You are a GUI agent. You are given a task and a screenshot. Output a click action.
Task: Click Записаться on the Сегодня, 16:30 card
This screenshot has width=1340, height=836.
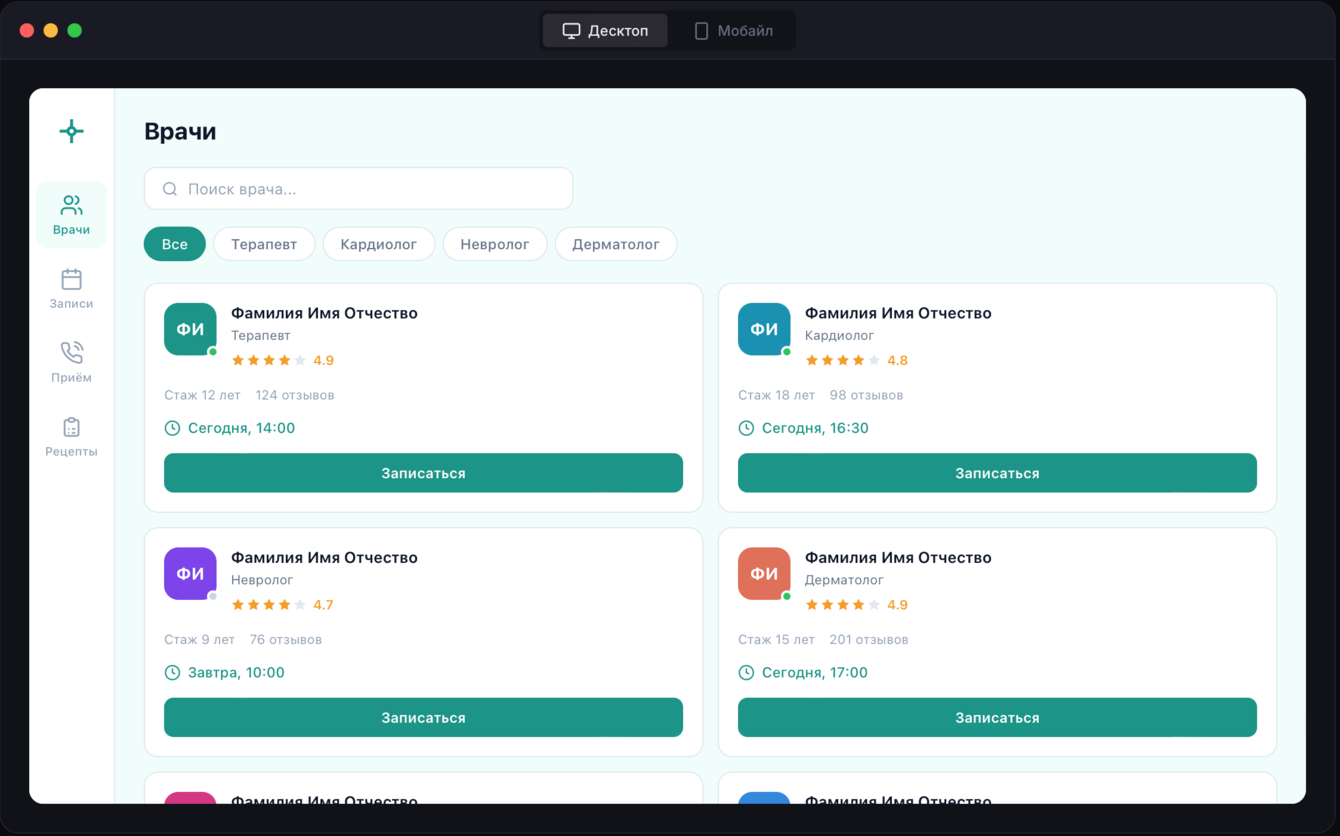pyautogui.click(x=997, y=473)
